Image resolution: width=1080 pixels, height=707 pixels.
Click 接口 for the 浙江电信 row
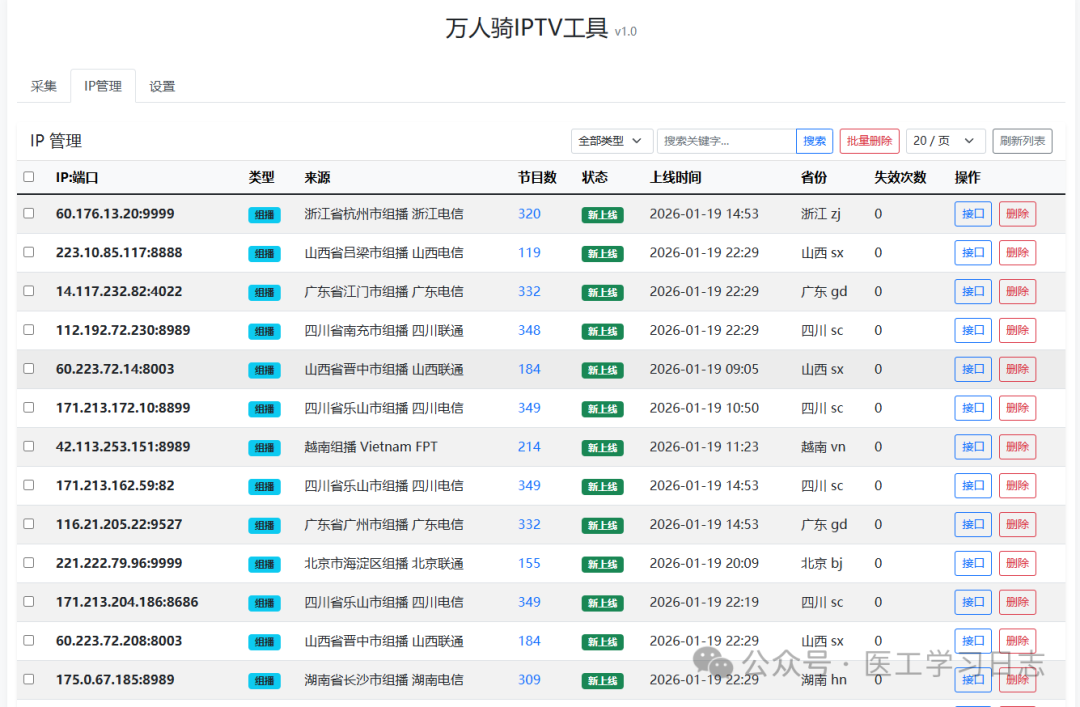pos(972,214)
